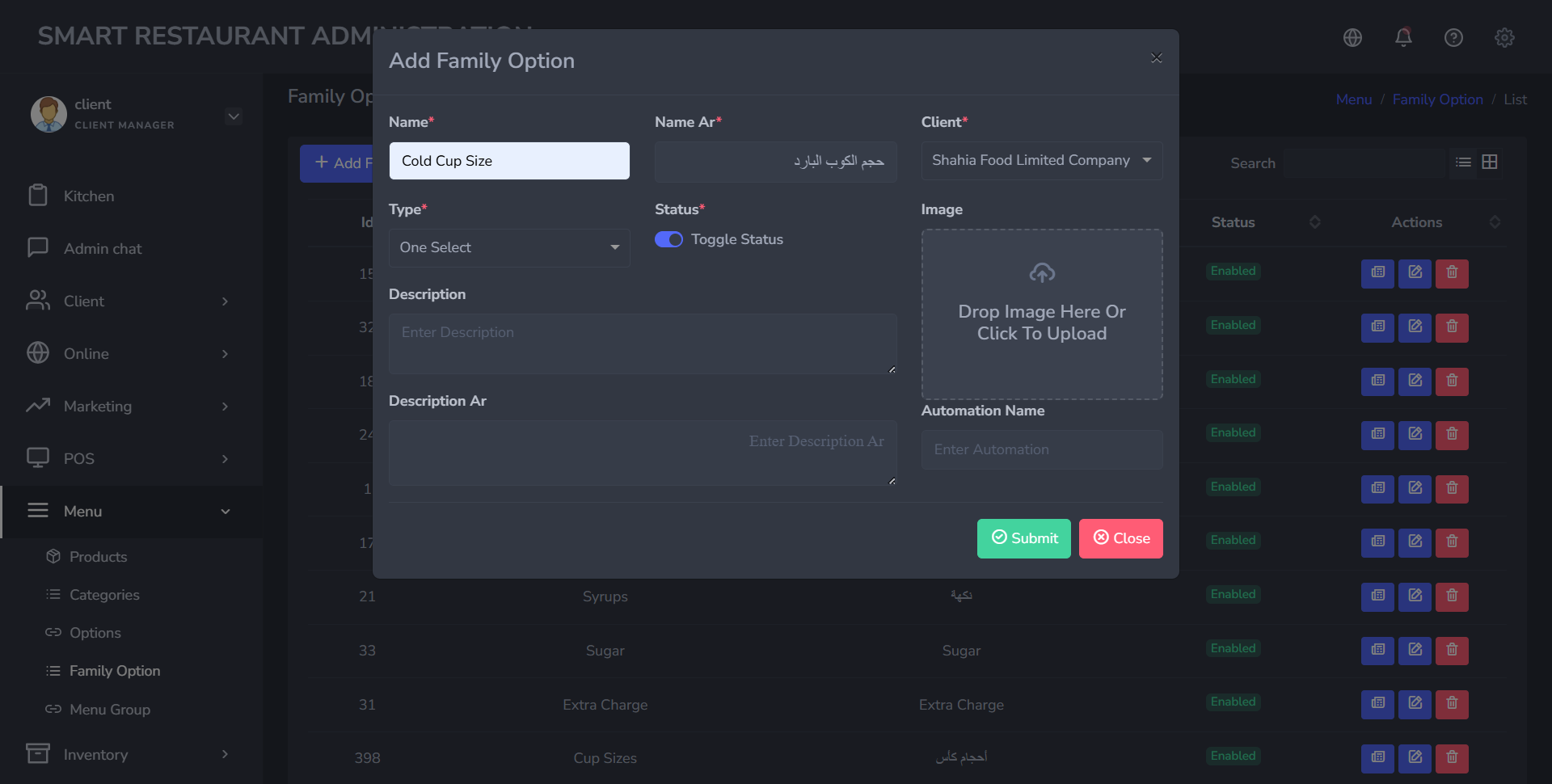Expand the Marketing sidebar submenu
Screen dimensions: 1552x784
225,407
